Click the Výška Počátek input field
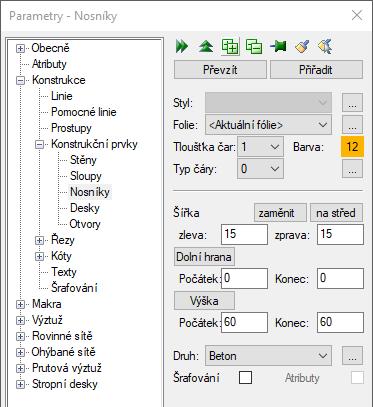The height and width of the screenshot is (407, 373). (x=244, y=322)
